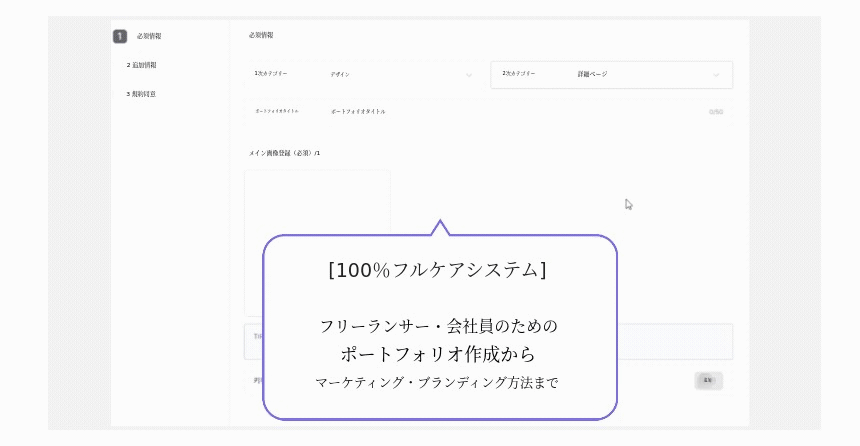
Task: Click the マーケティング・ブランディング方法まで line
Action: click(x=439, y=382)
